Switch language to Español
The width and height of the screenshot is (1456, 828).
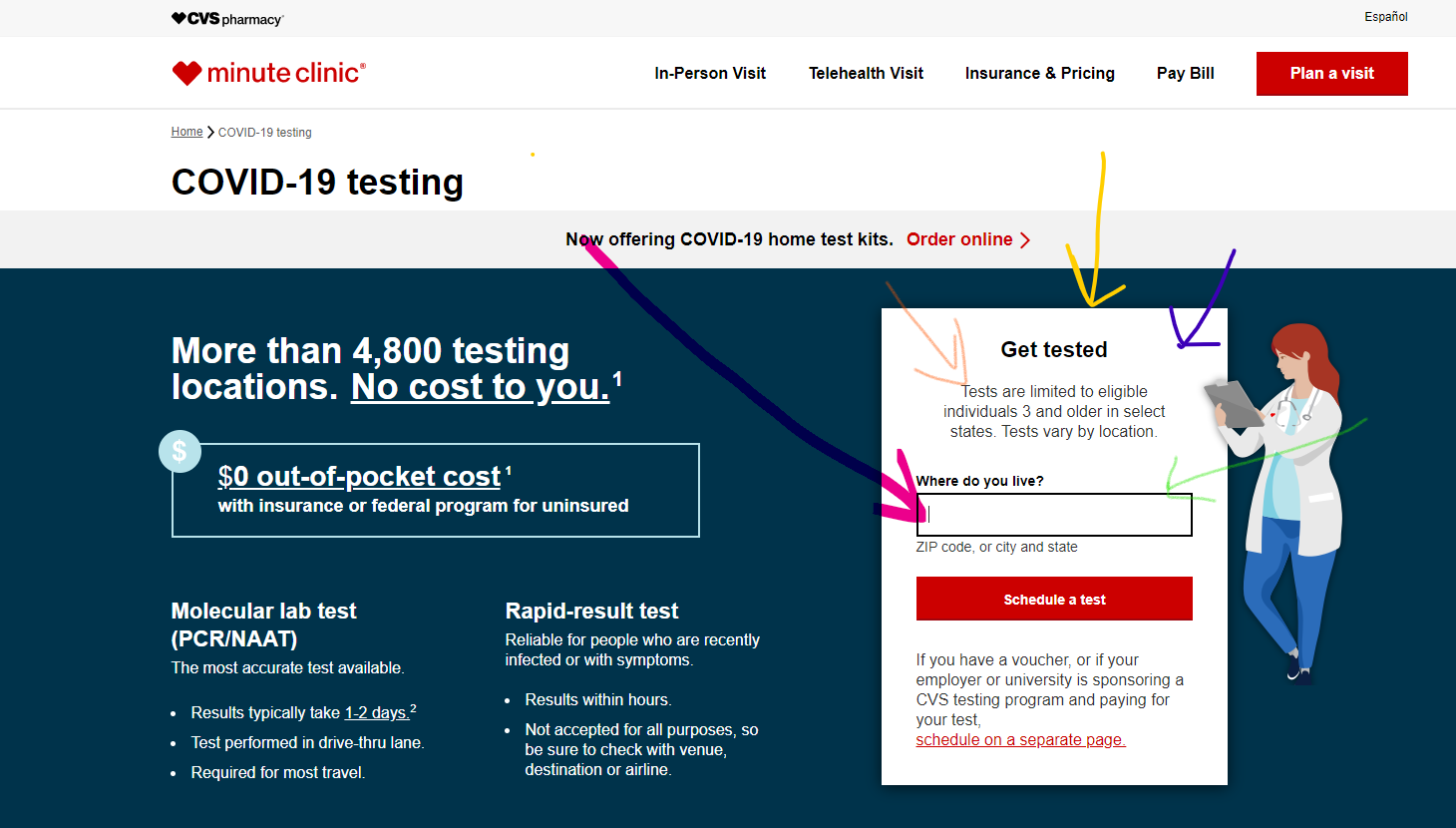(1386, 17)
